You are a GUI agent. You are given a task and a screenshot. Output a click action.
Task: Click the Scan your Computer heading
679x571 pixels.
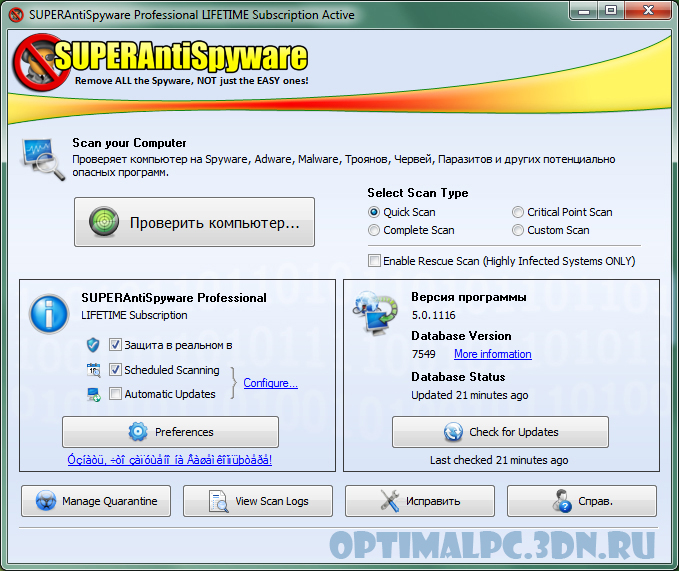tap(129, 143)
